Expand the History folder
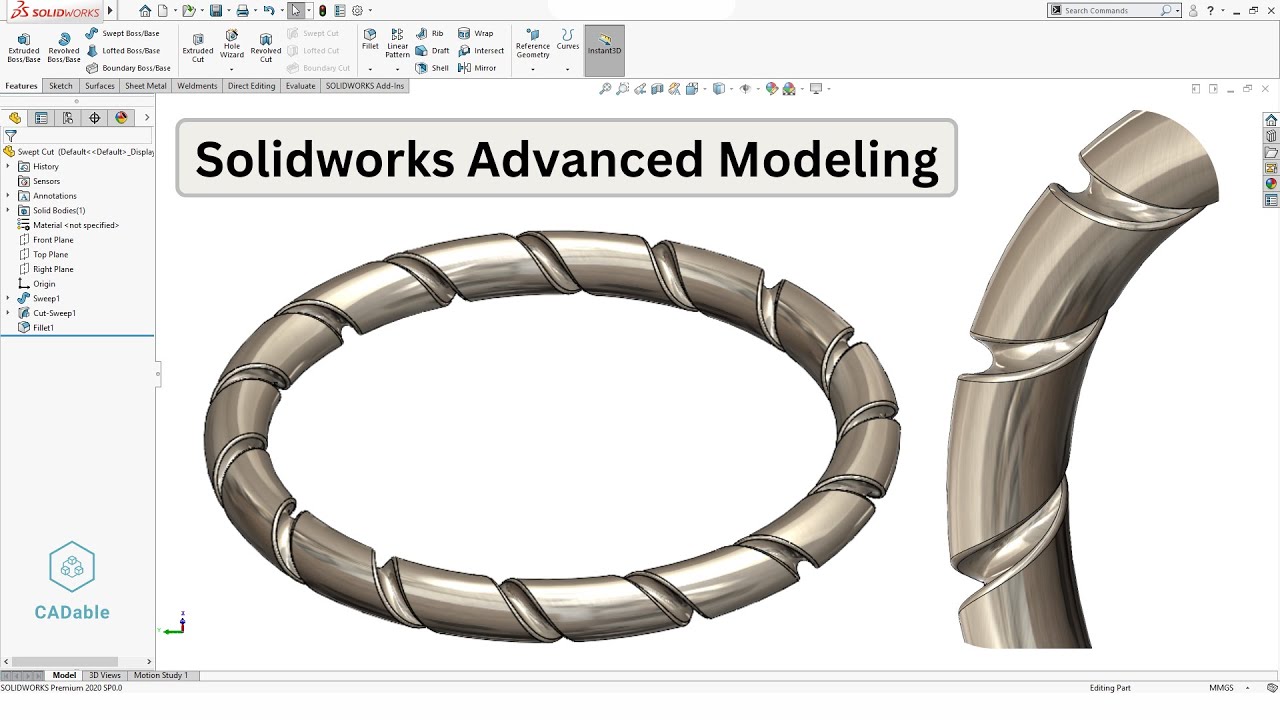 (x=8, y=167)
